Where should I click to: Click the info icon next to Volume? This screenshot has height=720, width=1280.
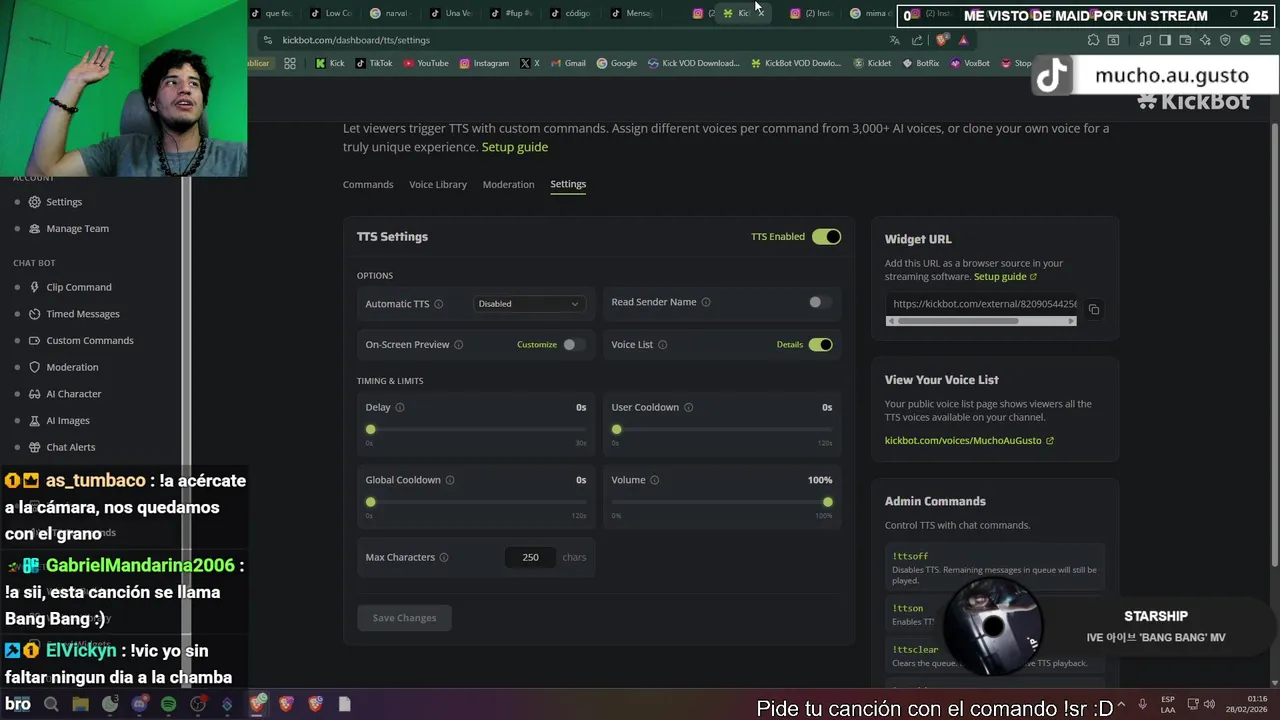tap(654, 480)
